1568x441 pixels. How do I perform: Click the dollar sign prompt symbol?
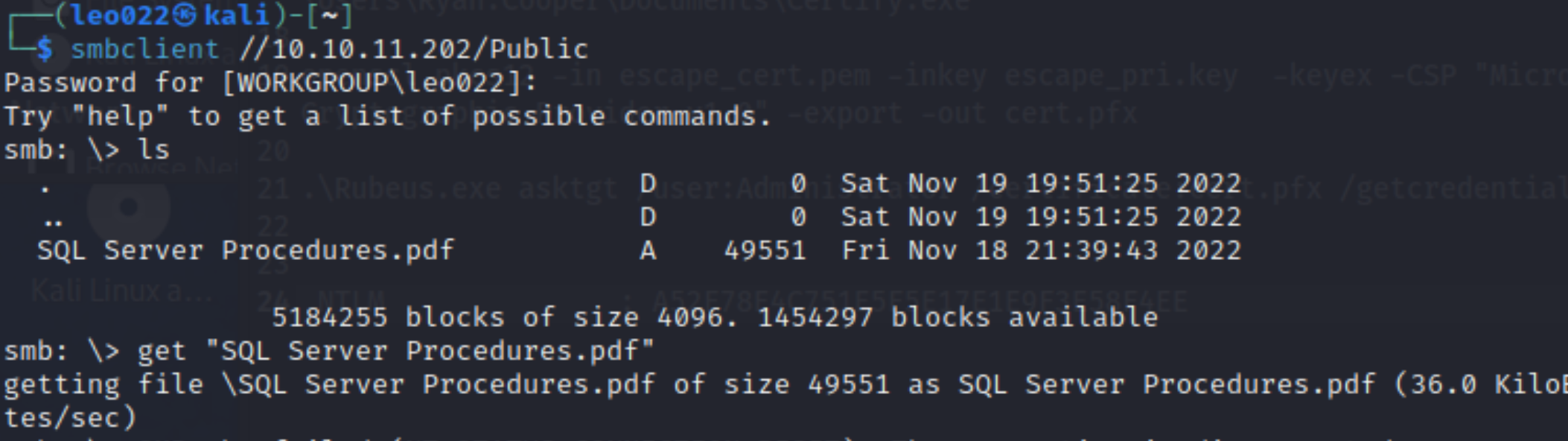(x=45, y=49)
